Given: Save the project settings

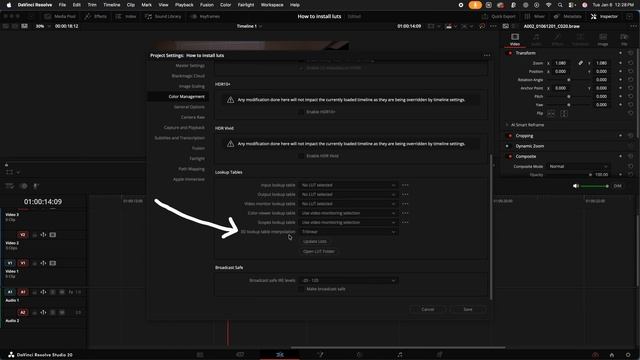Looking at the screenshot, I should coord(468,309).
